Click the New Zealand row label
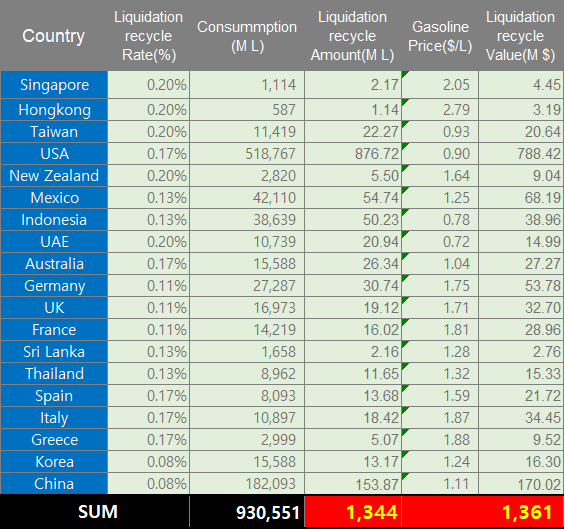Screen dimensions: 565x530 (x=54, y=176)
